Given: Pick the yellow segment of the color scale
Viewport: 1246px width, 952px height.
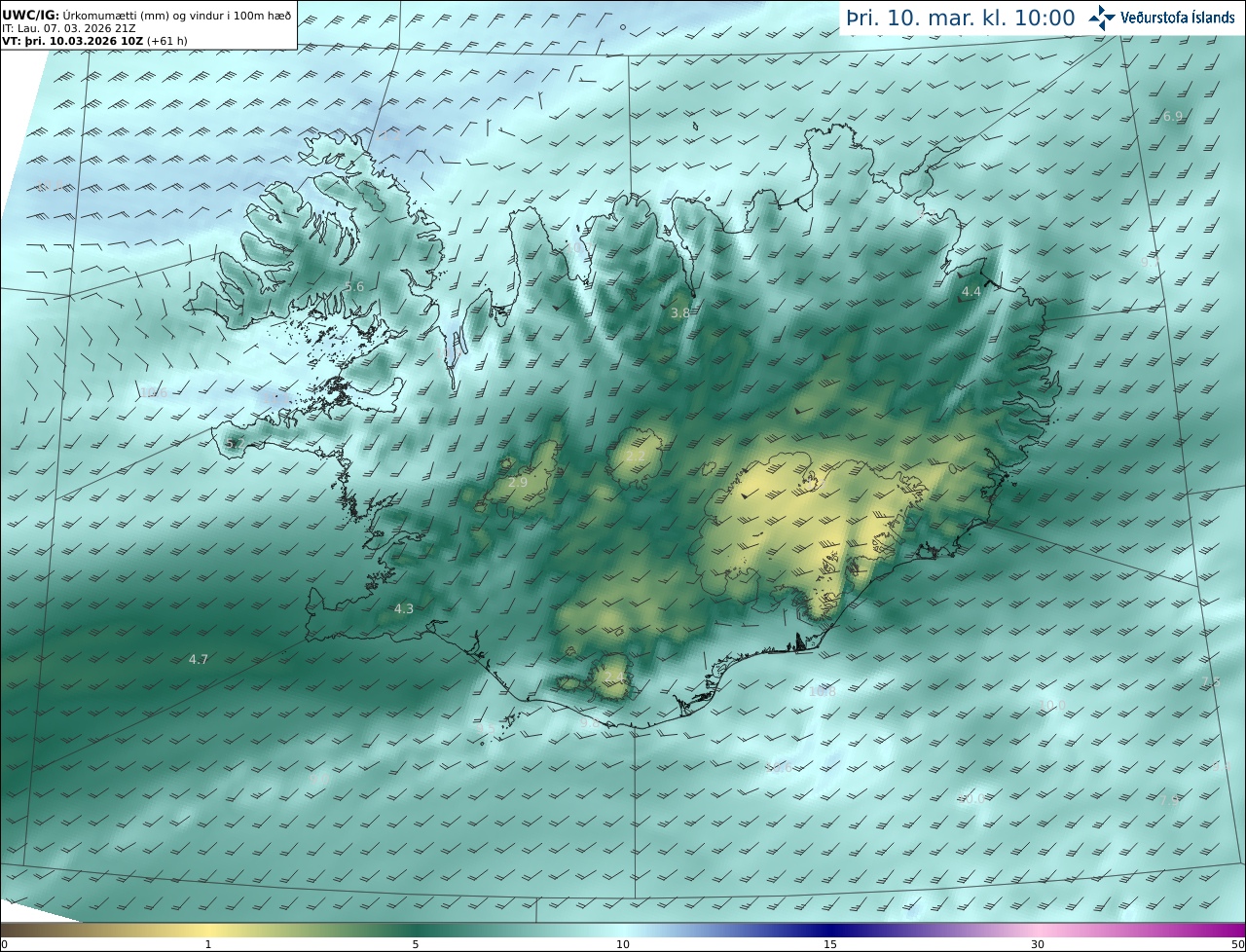Looking at the screenshot, I should coord(208,931).
